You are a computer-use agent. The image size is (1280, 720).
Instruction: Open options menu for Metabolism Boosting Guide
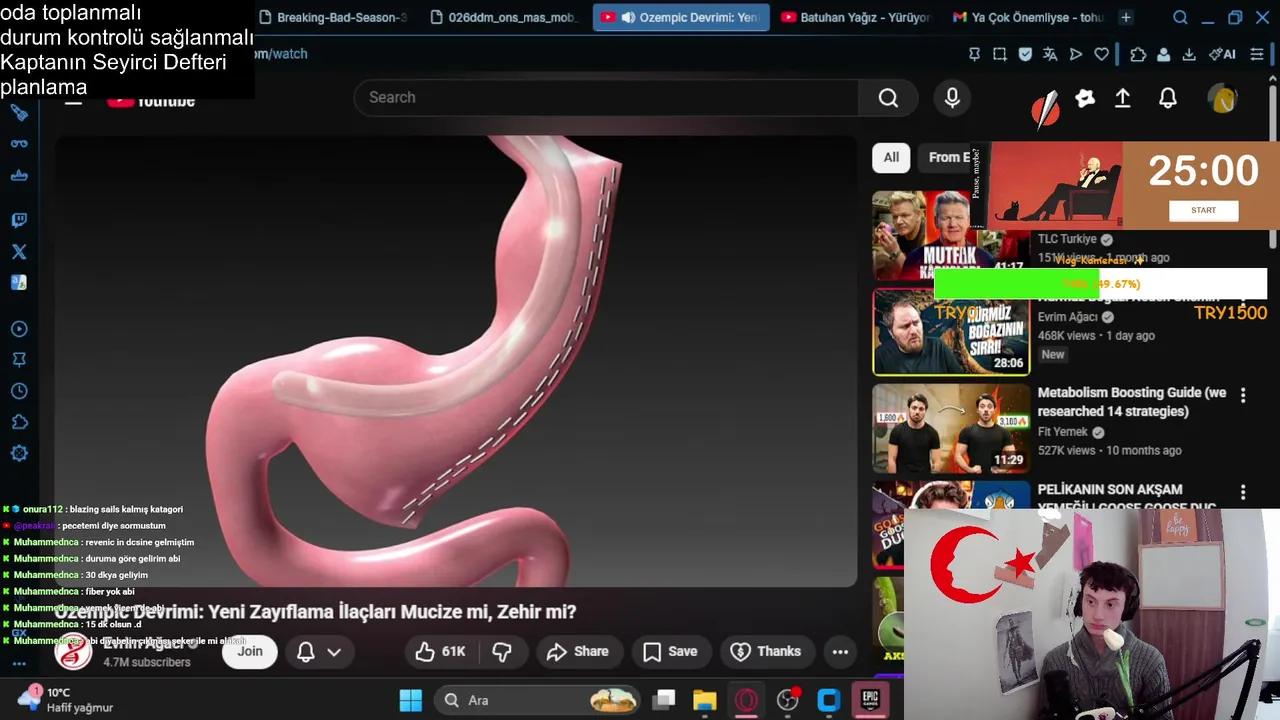(1243, 396)
